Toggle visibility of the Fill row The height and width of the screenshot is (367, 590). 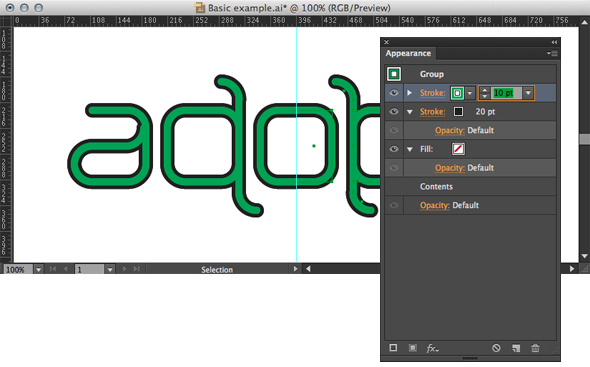(394, 149)
